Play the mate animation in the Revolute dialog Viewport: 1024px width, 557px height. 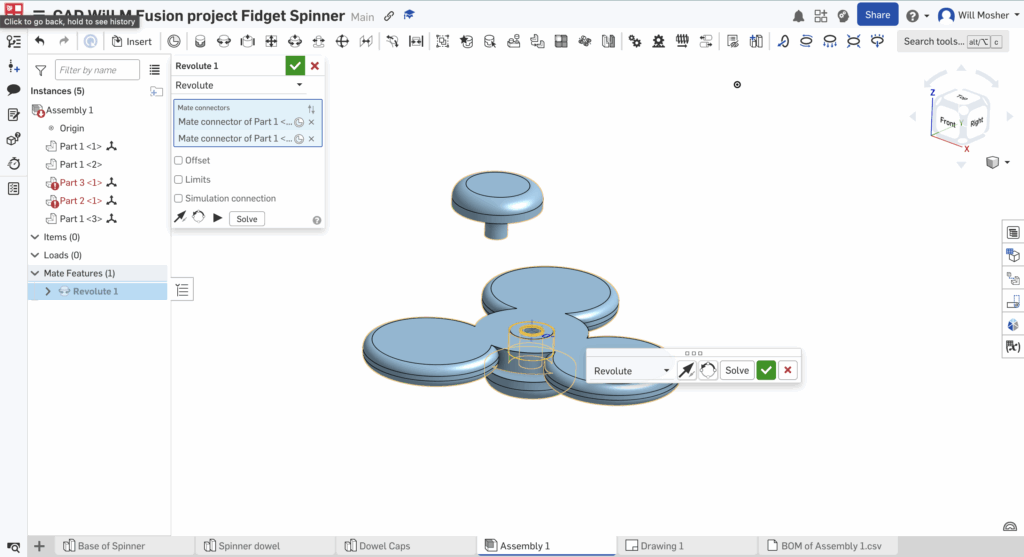tap(217, 218)
